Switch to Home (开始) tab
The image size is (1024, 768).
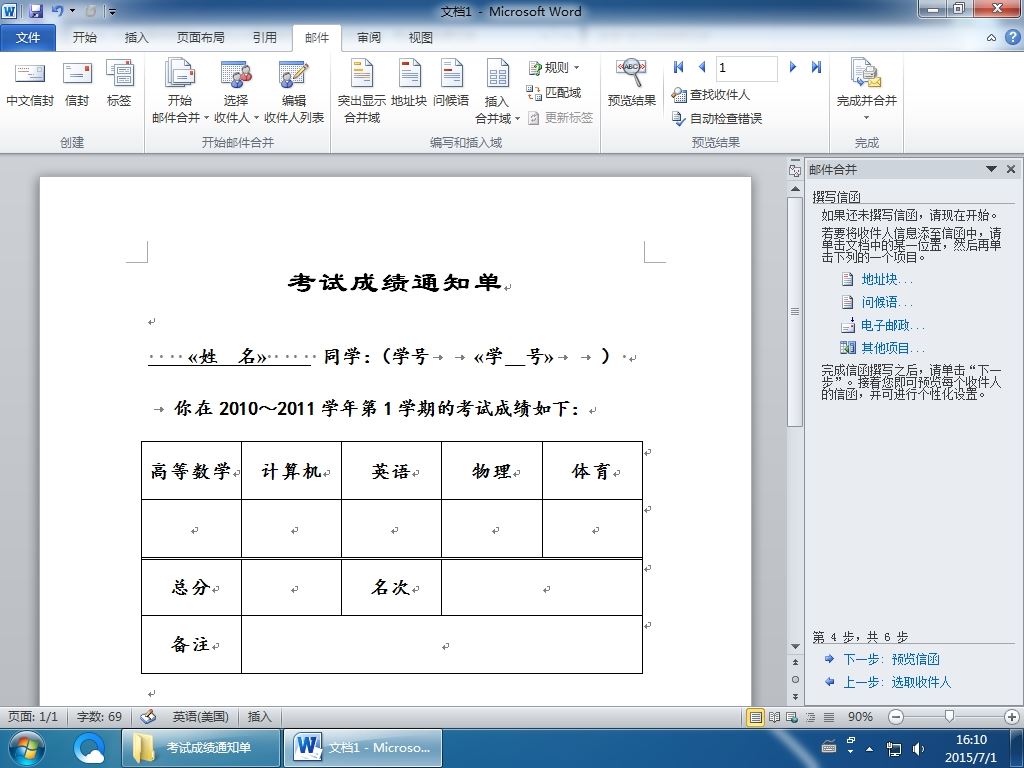84,38
